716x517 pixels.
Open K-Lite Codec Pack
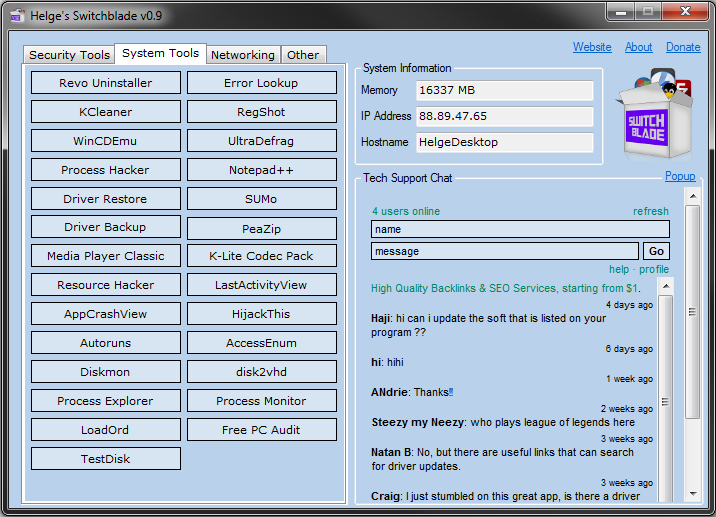point(261,256)
